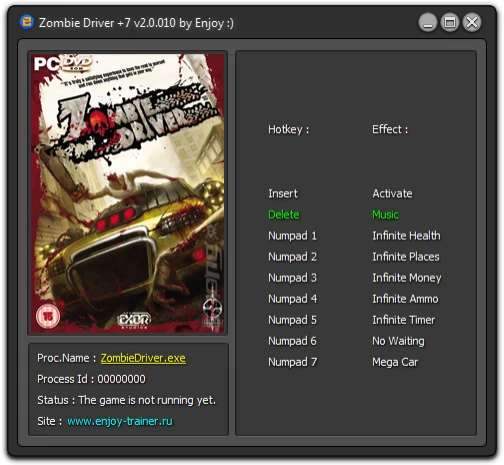
Task: Click the Numpad 3 hotkey label
Action: coord(292,278)
